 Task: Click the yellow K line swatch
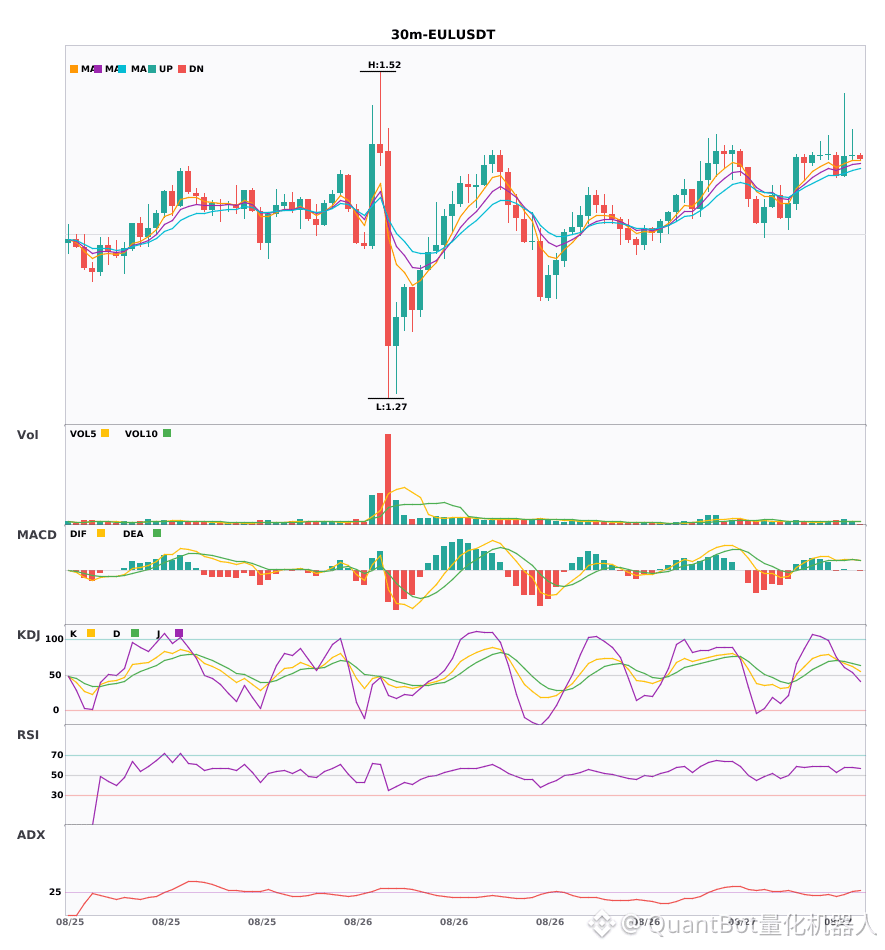tap(91, 633)
